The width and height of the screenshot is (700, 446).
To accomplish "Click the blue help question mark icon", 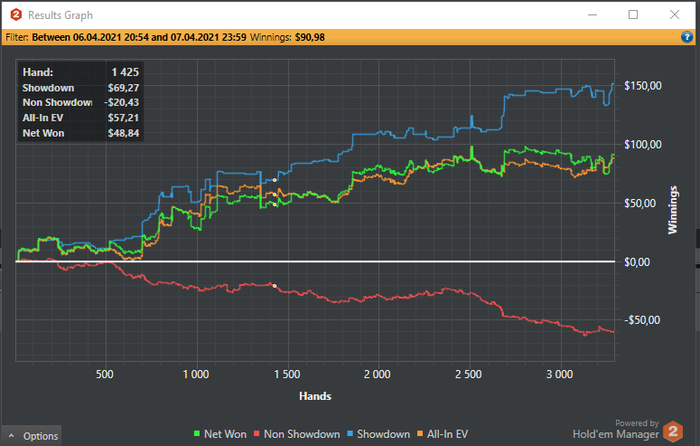I will (687, 37).
